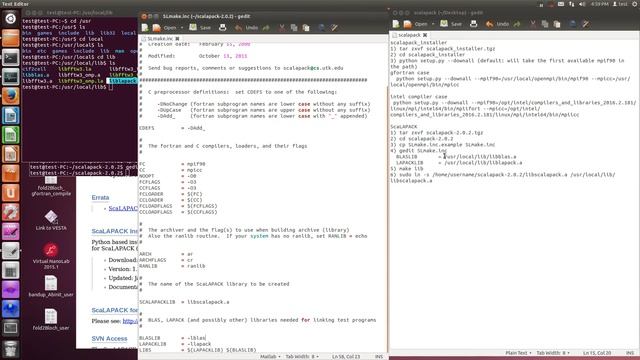Click terminal prompt at /usr/local/lib$
640x360 pixels.
(x=64, y=87)
